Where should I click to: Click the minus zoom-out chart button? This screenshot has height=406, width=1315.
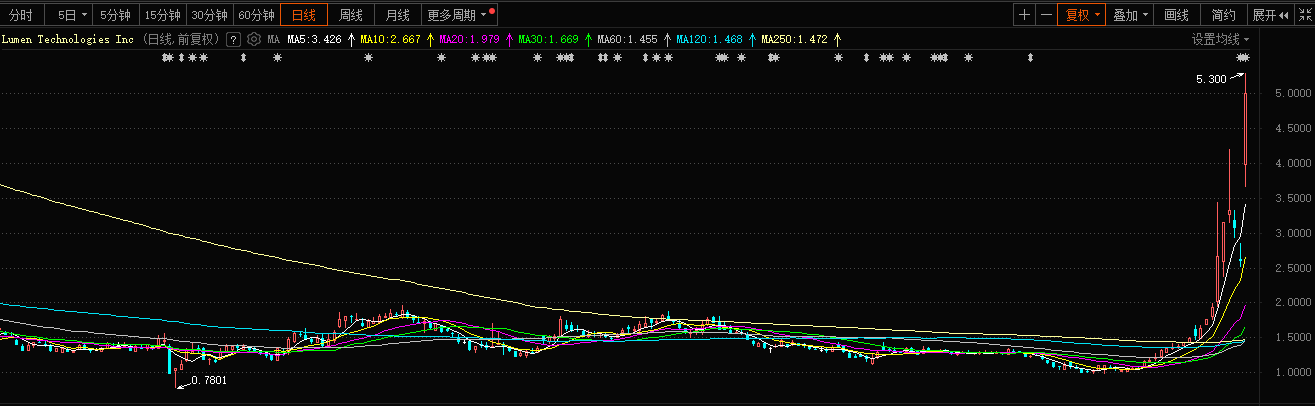1046,15
